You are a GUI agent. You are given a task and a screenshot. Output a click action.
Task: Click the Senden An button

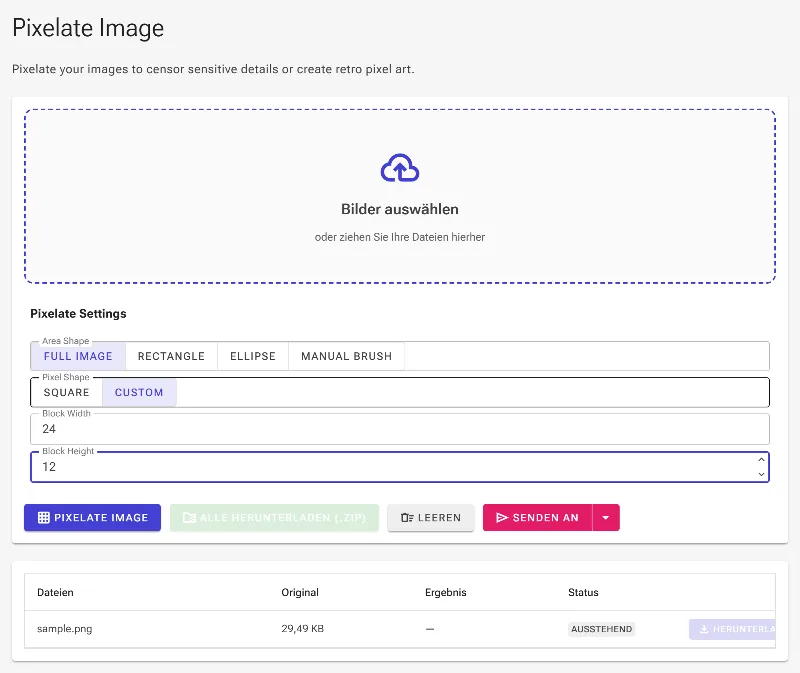click(537, 517)
